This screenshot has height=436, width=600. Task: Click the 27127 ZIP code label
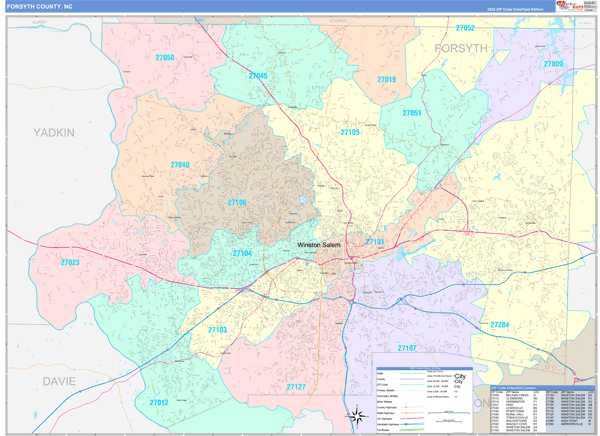[297, 386]
